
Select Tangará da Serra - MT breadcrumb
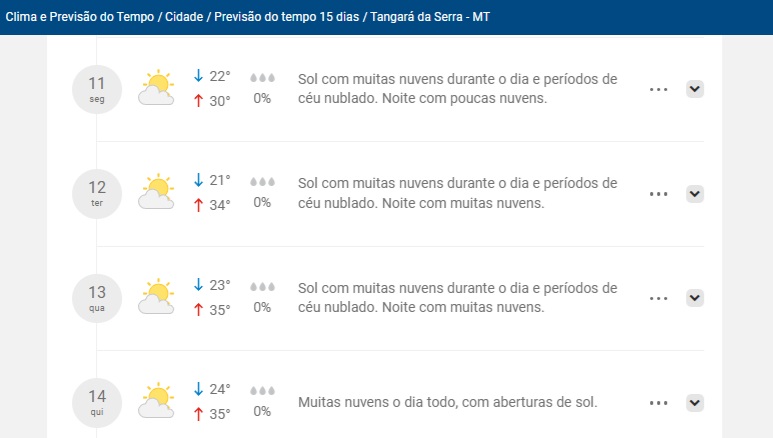430,17
